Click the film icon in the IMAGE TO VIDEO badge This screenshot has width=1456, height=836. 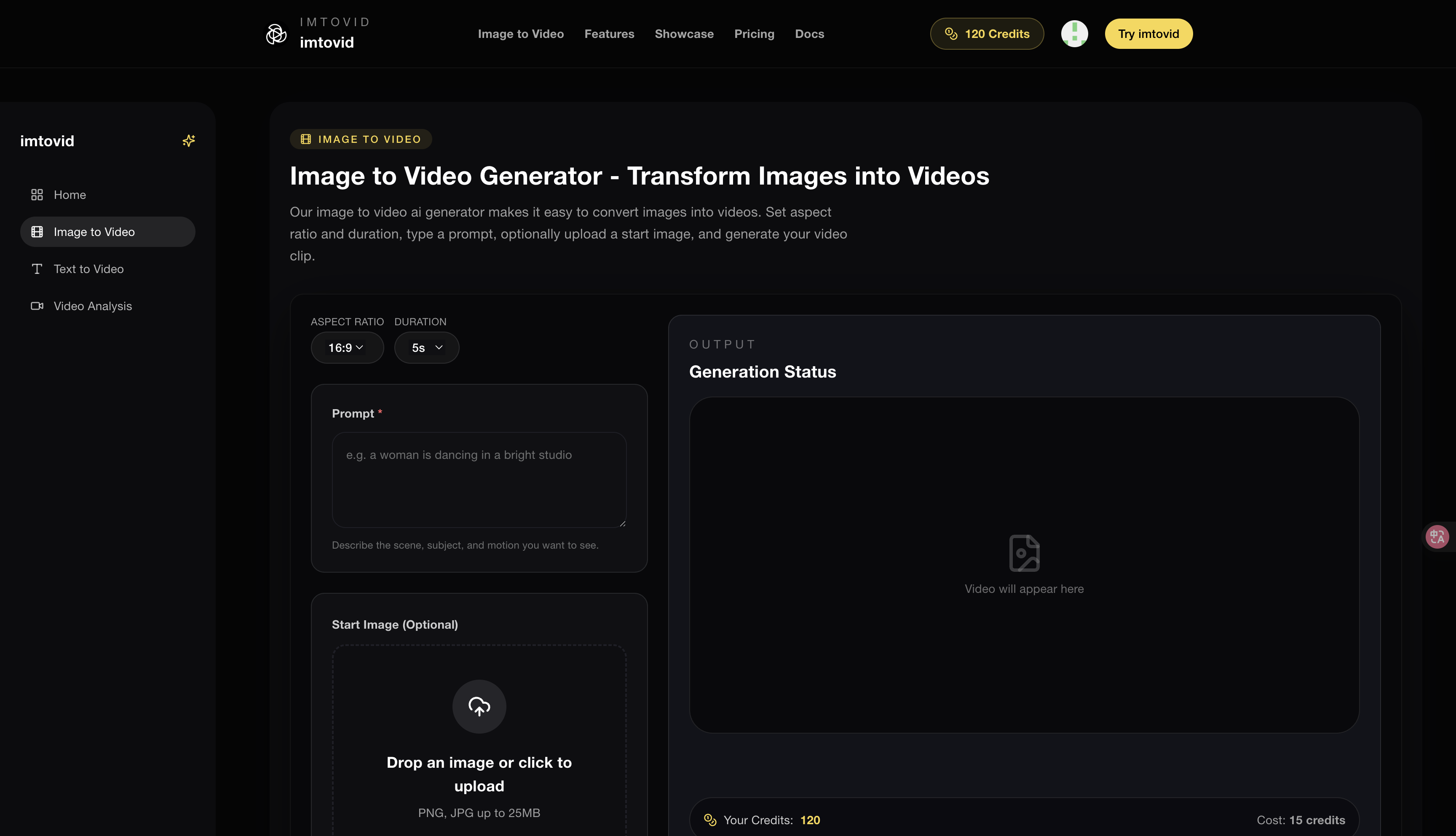[305, 138]
